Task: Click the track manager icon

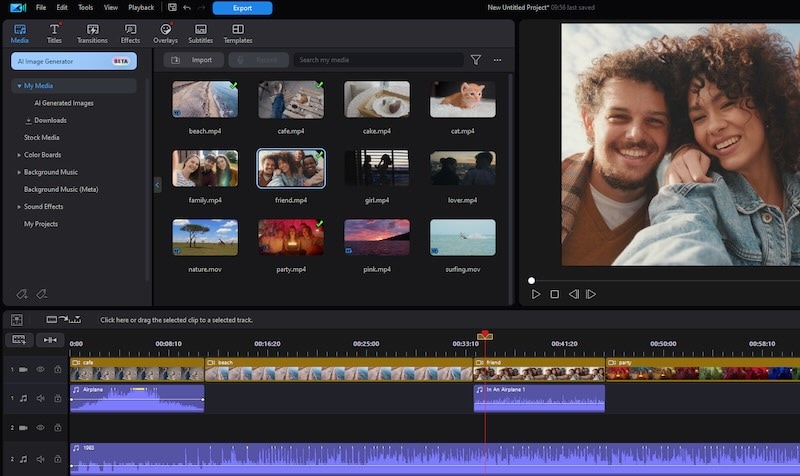Action: click(x=19, y=340)
